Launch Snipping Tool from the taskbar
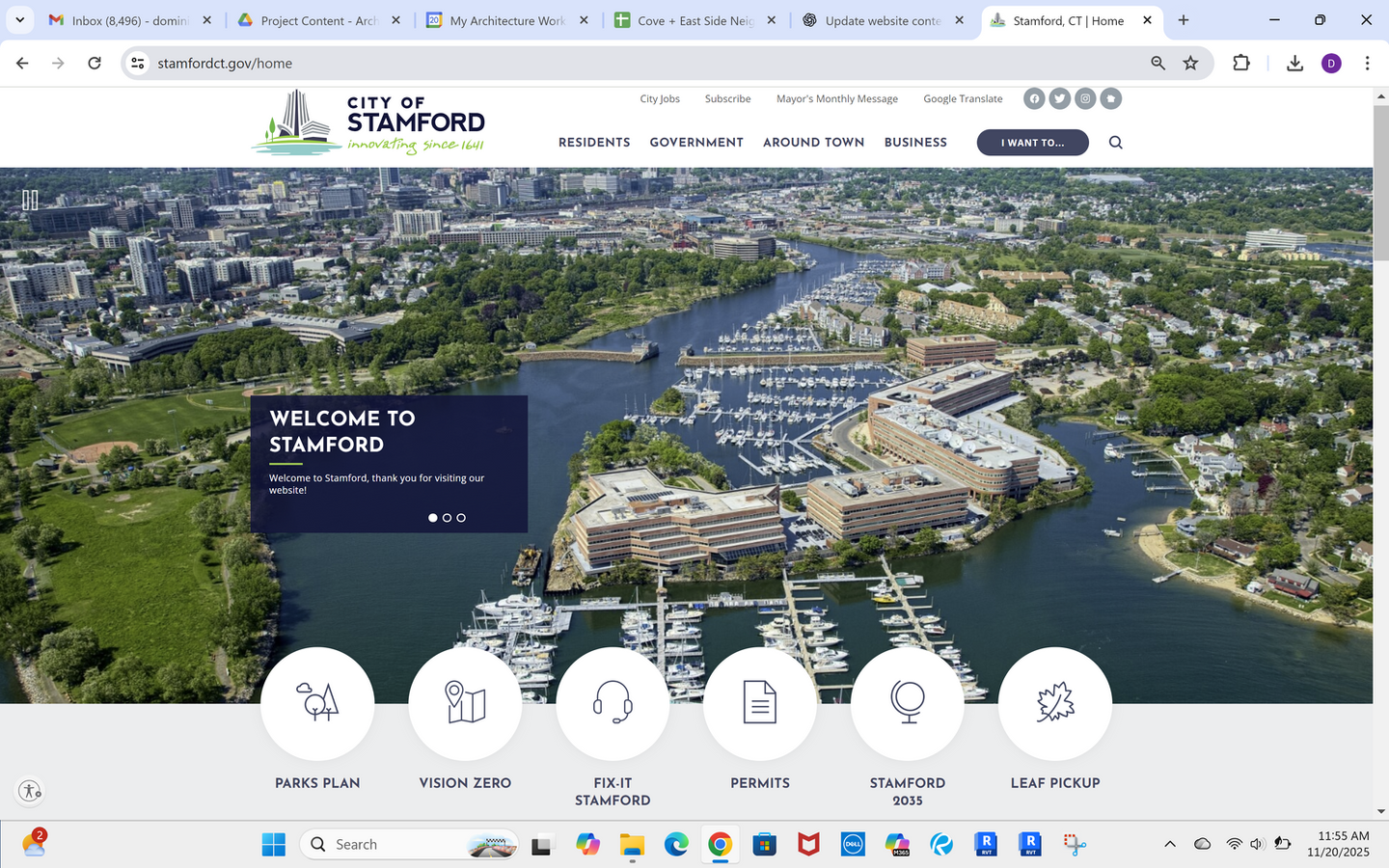The image size is (1389, 868). tap(1075, 845)
